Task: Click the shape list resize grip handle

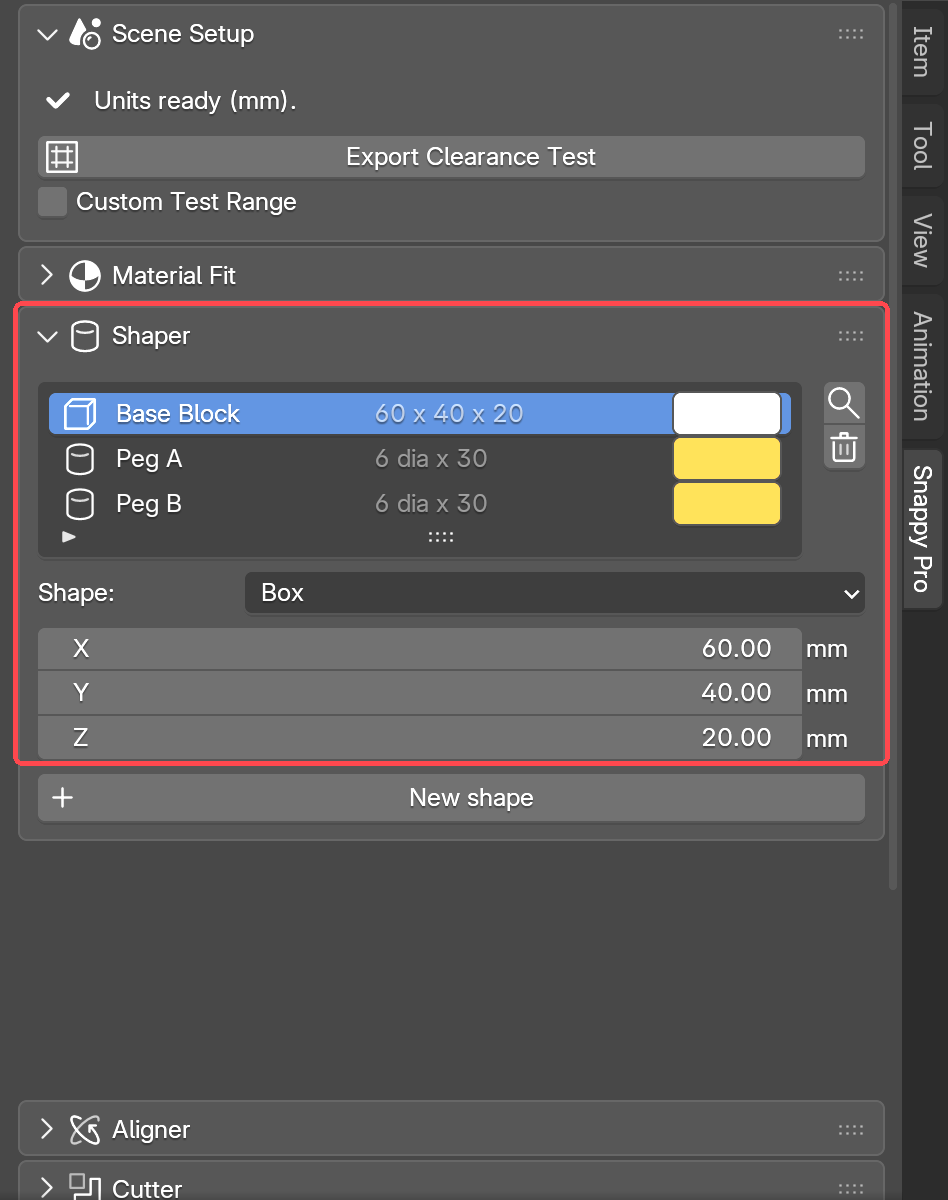Action: click(441, 537)
